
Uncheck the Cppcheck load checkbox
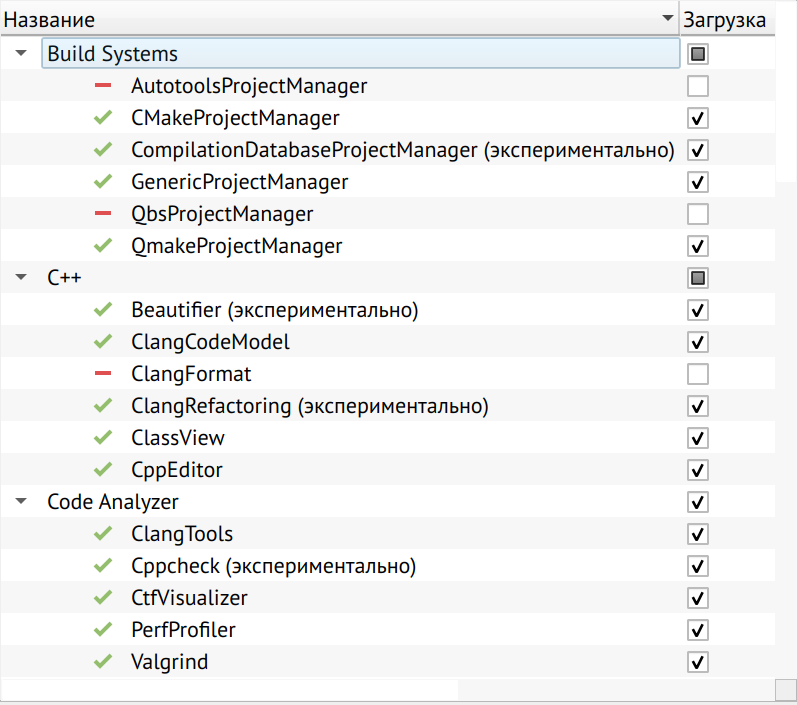tap(698, 566)
